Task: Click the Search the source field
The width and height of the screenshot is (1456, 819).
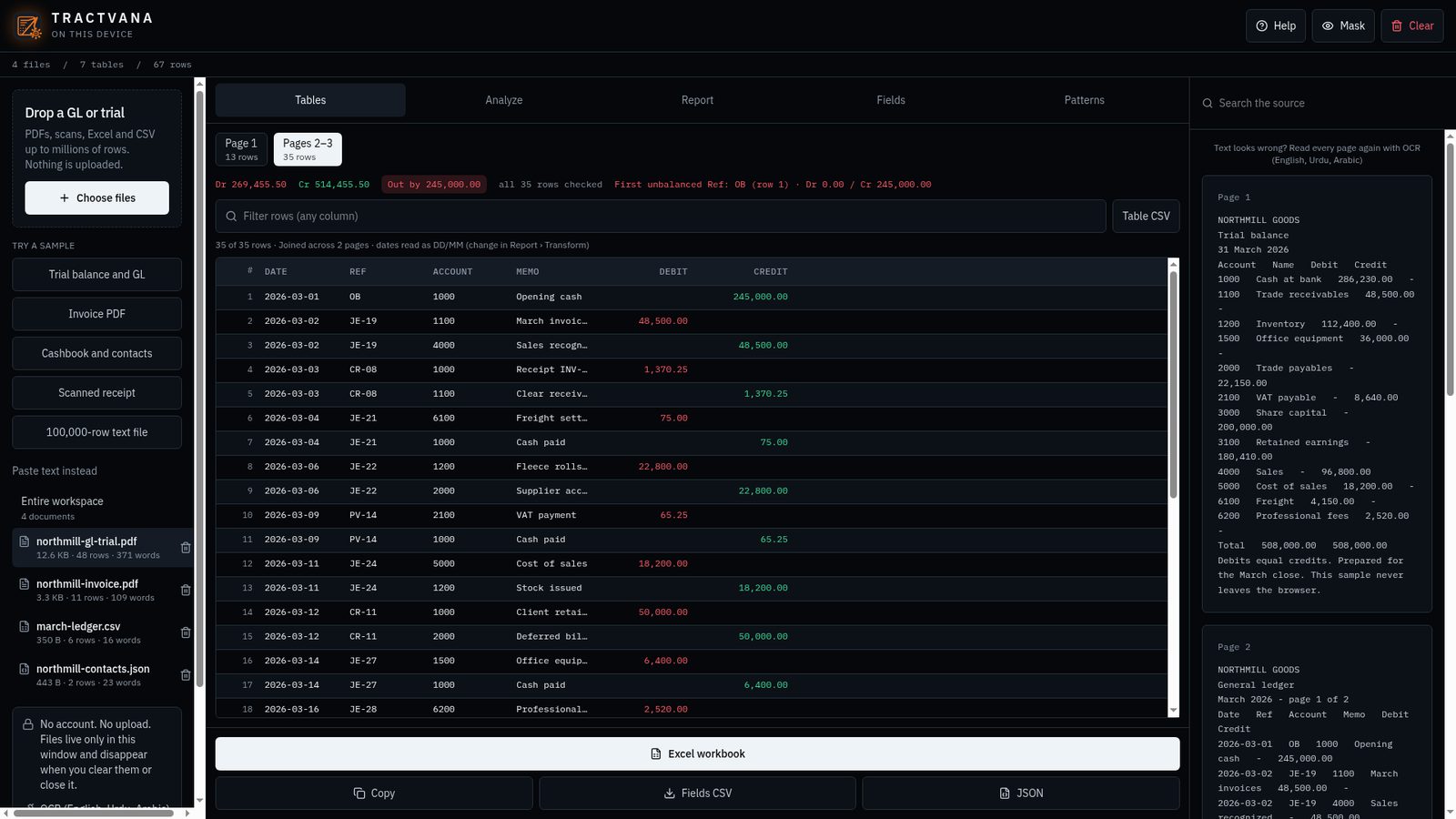Action: 1321,104
